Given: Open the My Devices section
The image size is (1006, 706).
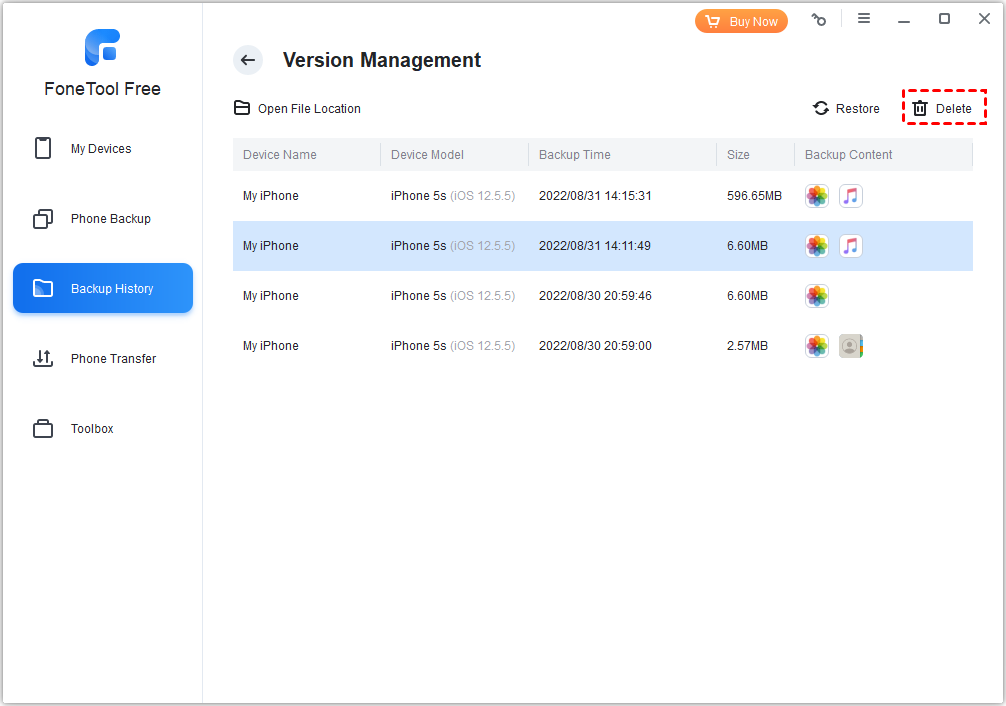Looking at the screenshot, I should 101,149.
